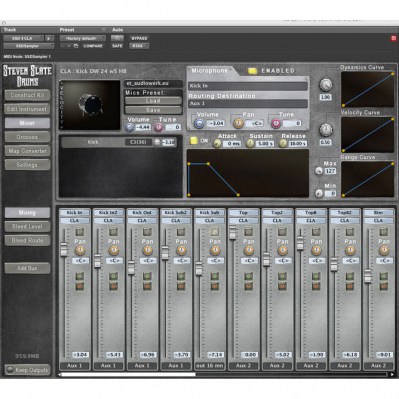
Task: Click the Btm channel Pan knob
Action: [384, 250]
